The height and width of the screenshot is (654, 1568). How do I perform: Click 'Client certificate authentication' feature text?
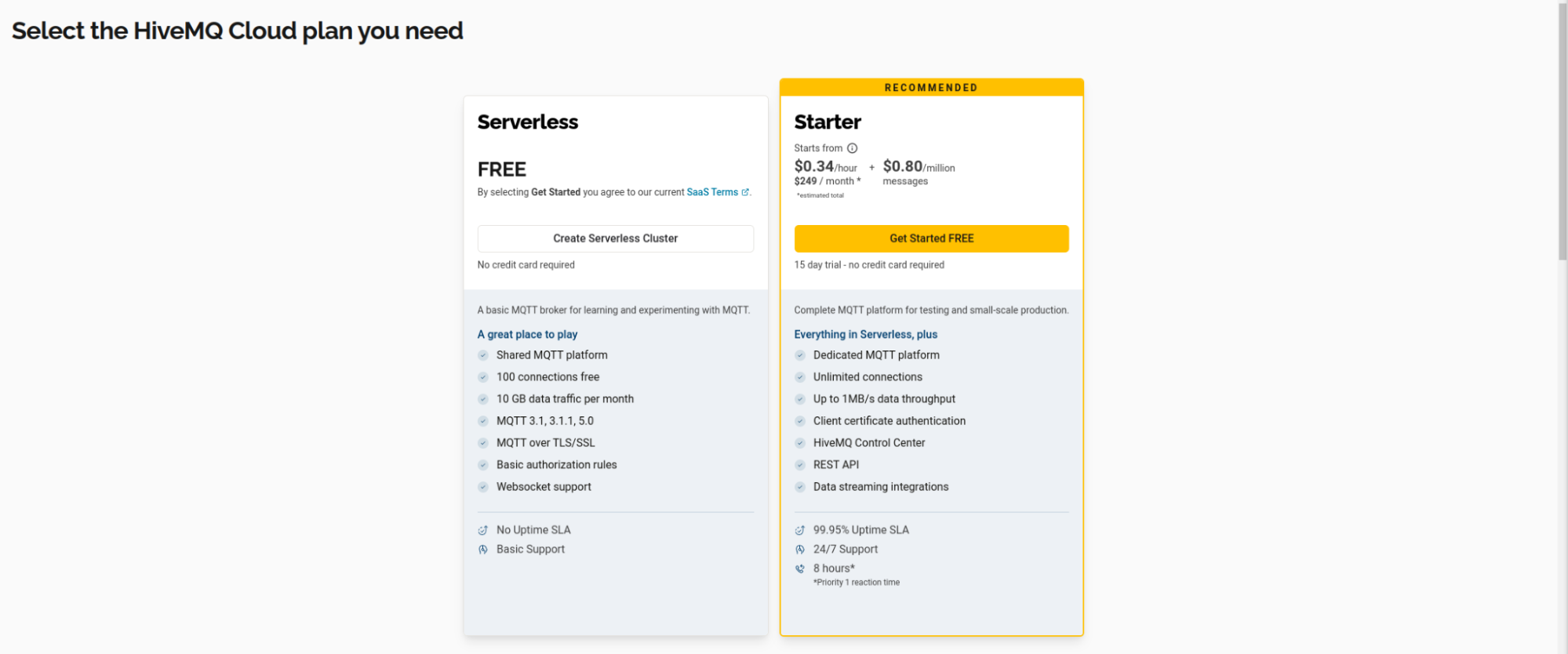890,421
